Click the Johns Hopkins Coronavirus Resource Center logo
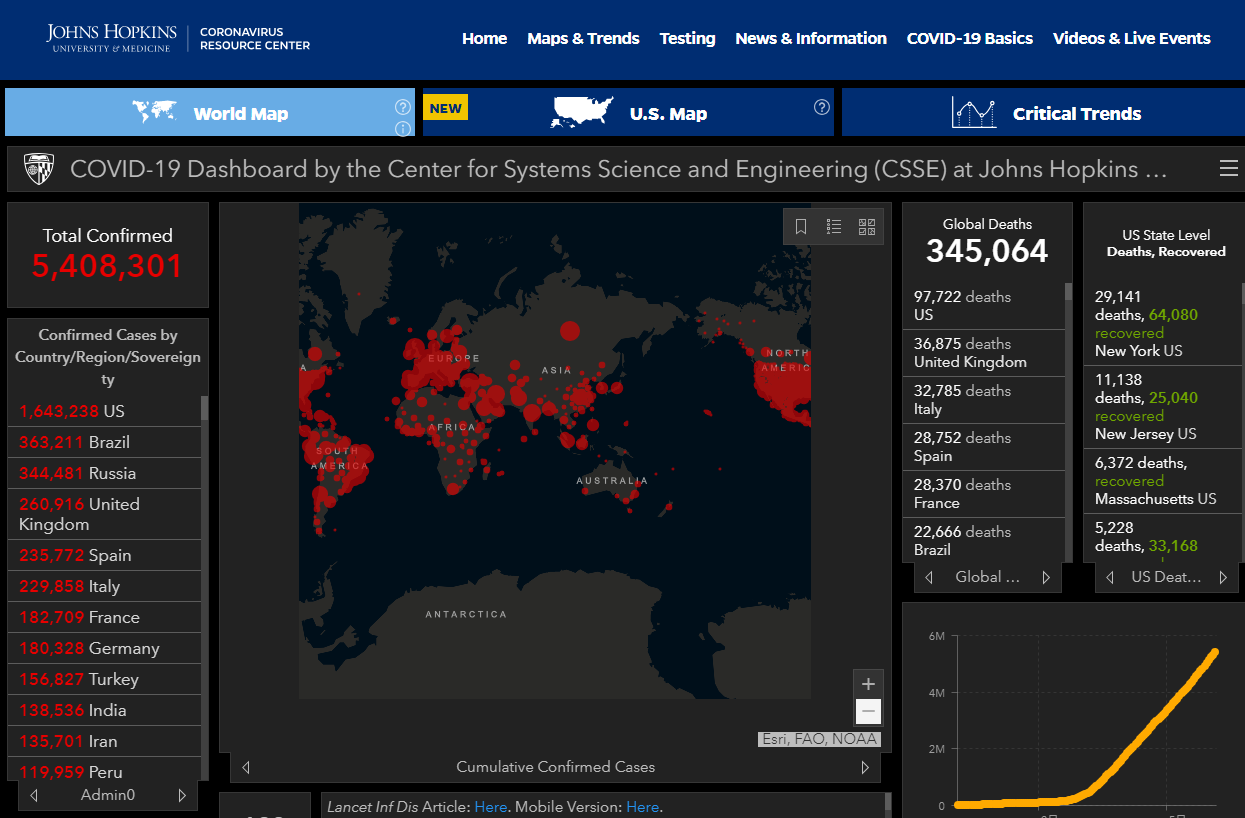This screenshot has height=818, width=1245. (178, 38)
